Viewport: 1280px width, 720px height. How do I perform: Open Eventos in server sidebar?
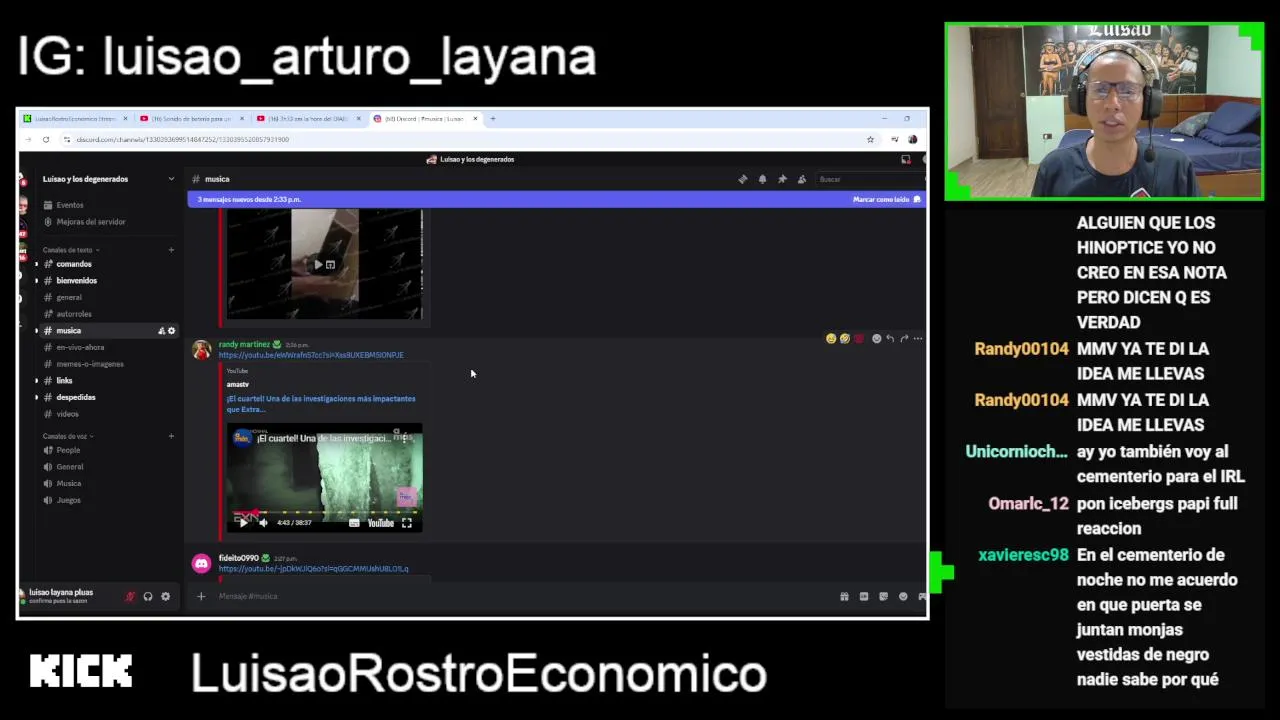pyautogui.click(x=107, y=205)
